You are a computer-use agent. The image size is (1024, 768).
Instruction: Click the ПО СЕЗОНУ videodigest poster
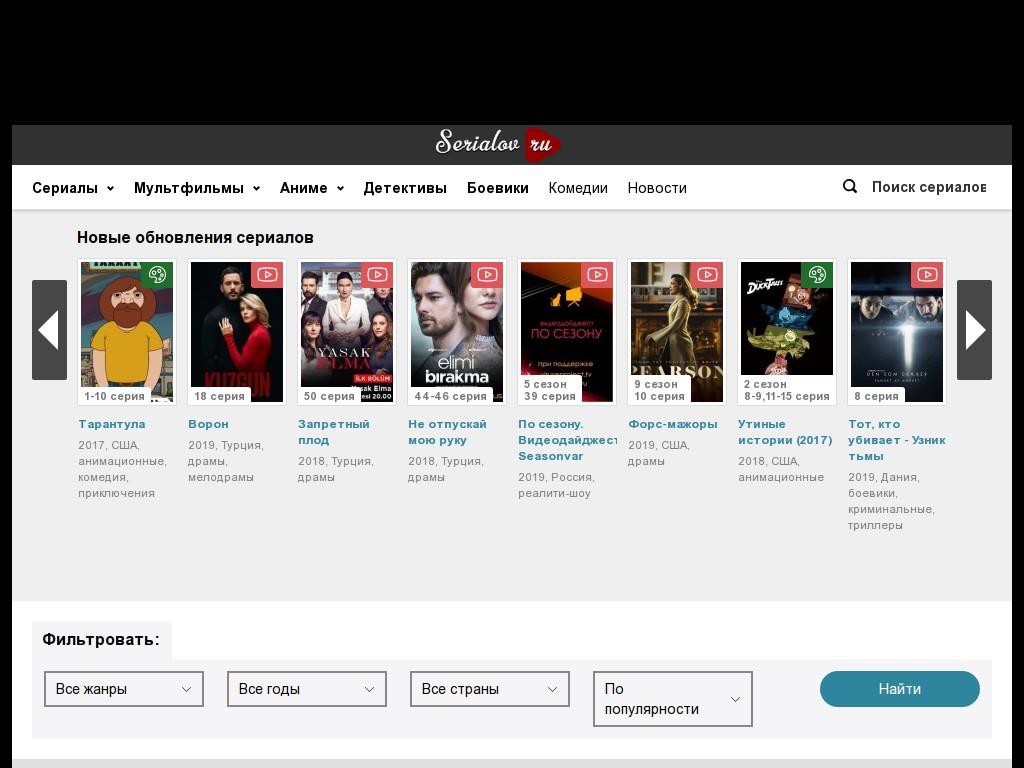[x=567, y=332]
